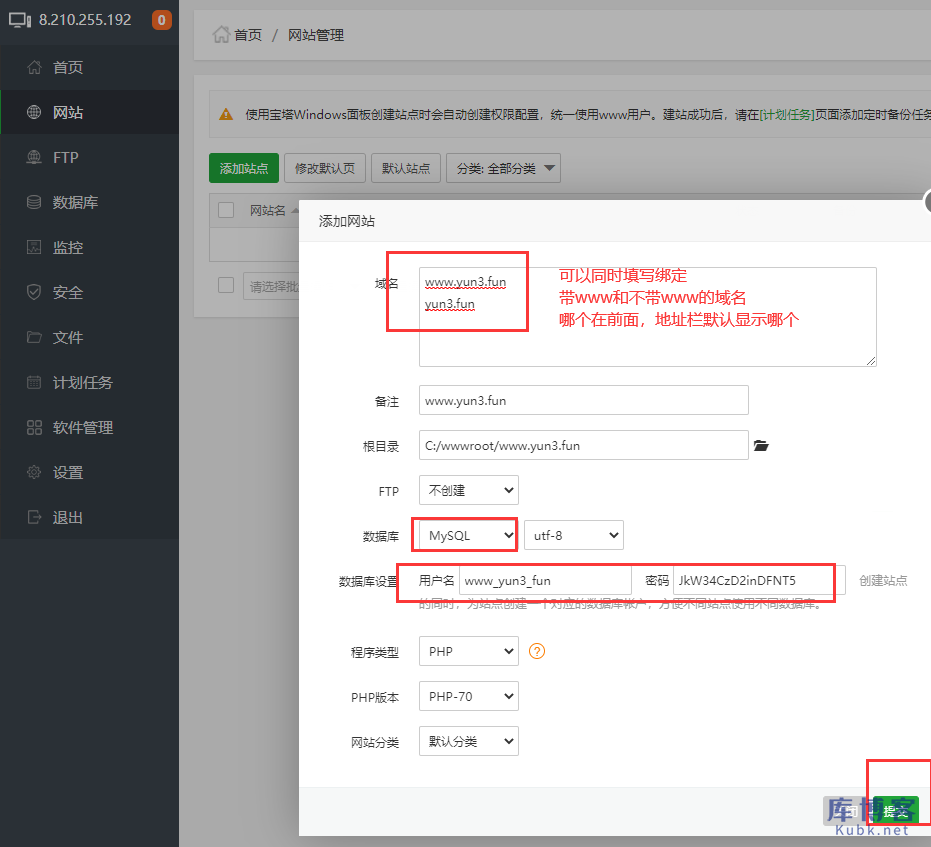The image size is (931, 847).
Task: Click the 添加站点 green button
Action: click(243, 168)
